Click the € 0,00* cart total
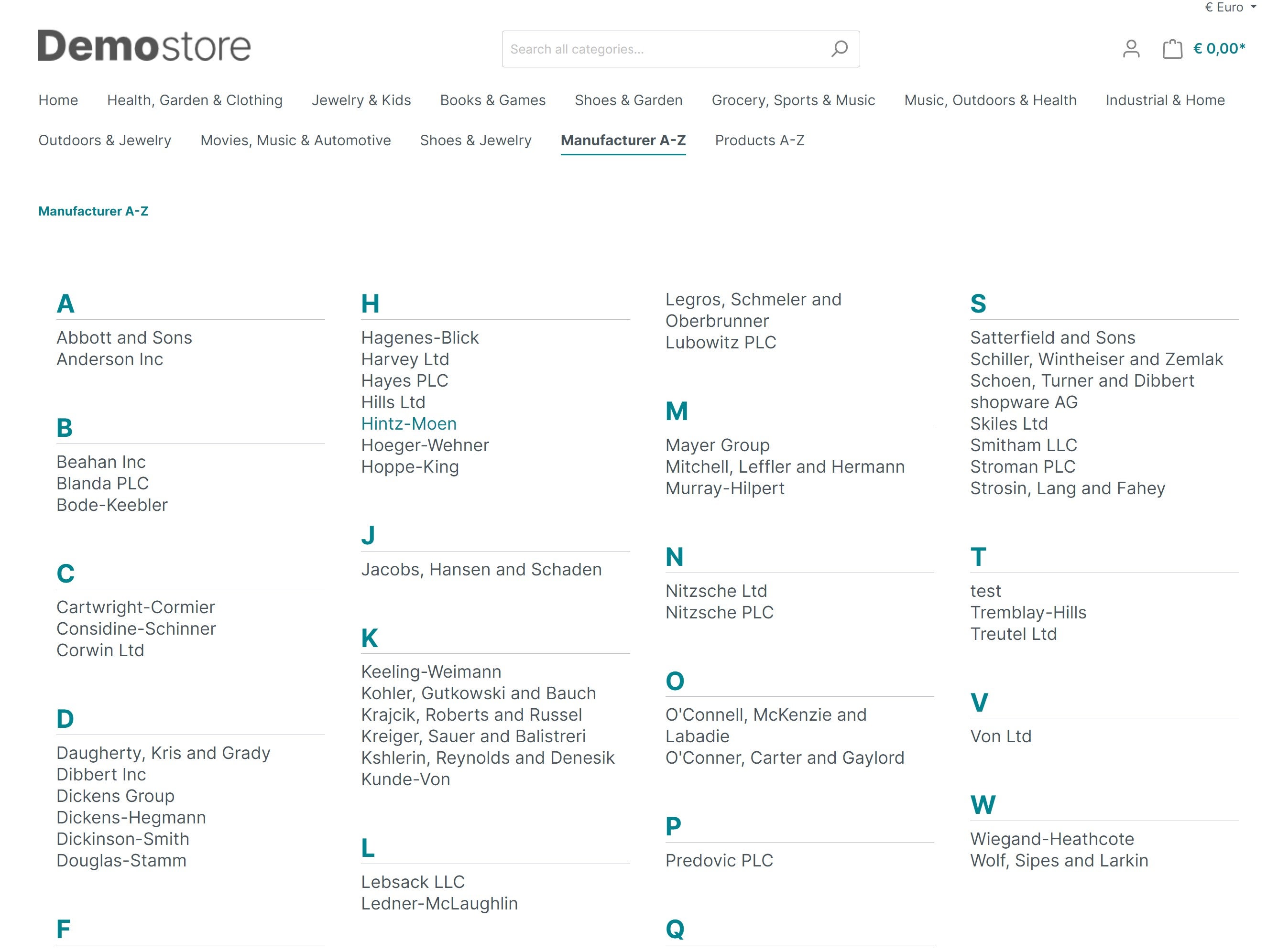 tap(1219, 49)
